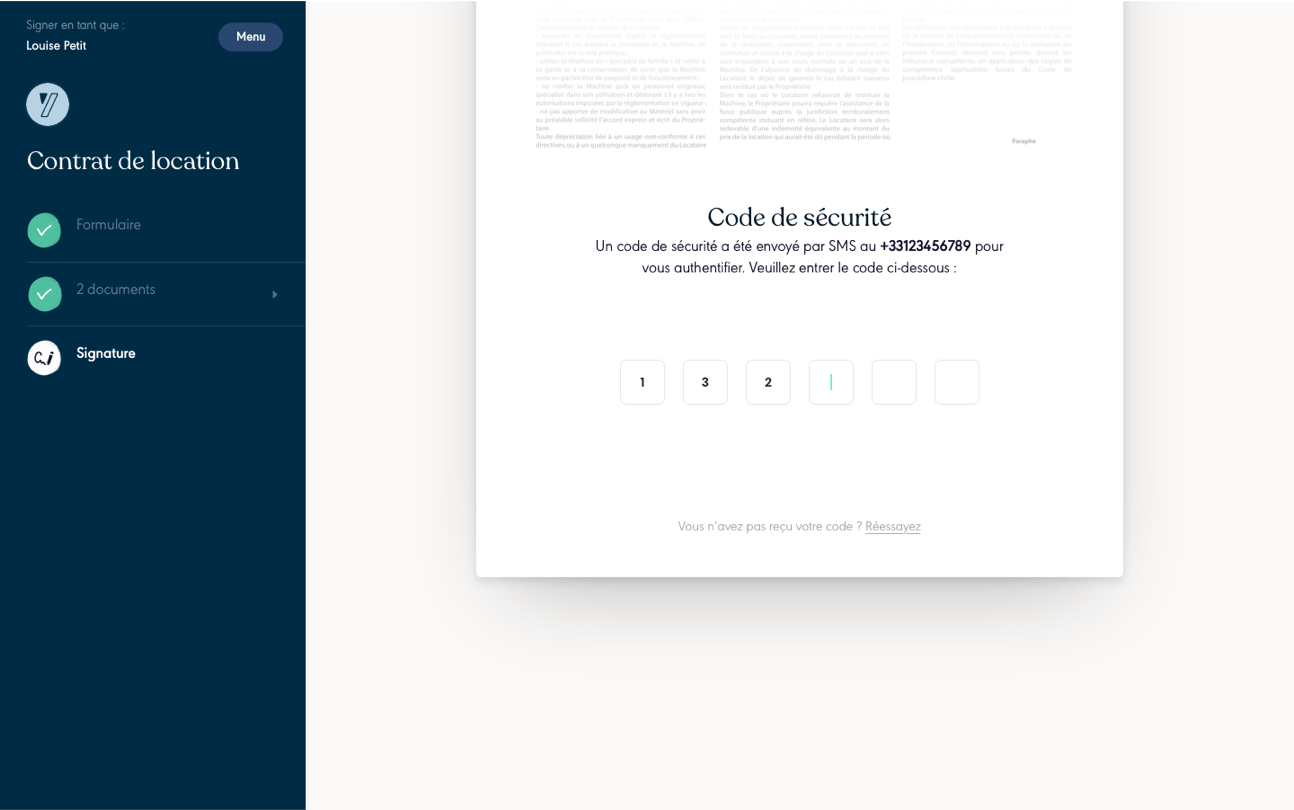The height and width of the screenshot is (810, 1294).
Task: Click the first code box containing 1
Action: 642,381
